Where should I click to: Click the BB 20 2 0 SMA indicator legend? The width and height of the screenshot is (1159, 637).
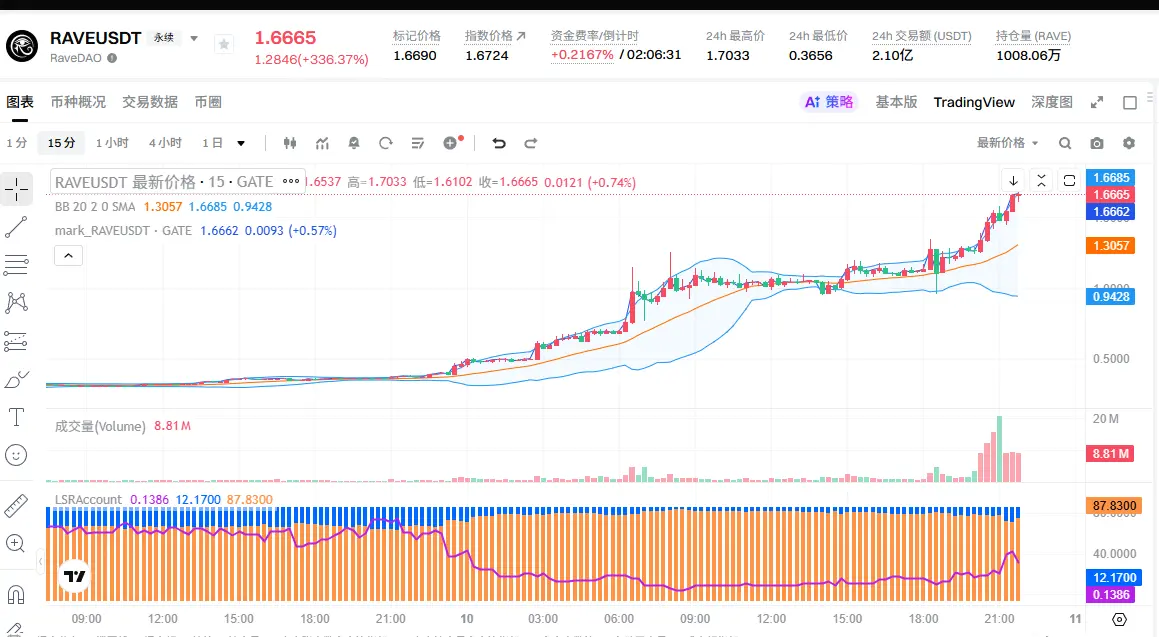(x=95, y=207)
